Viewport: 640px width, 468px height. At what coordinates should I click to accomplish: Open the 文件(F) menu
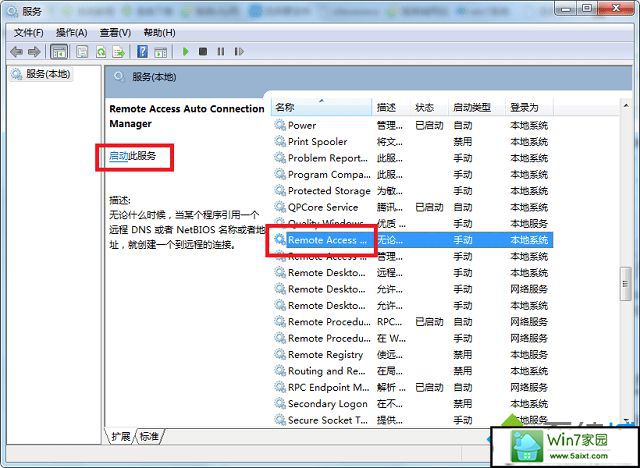[x=29, y=33]
